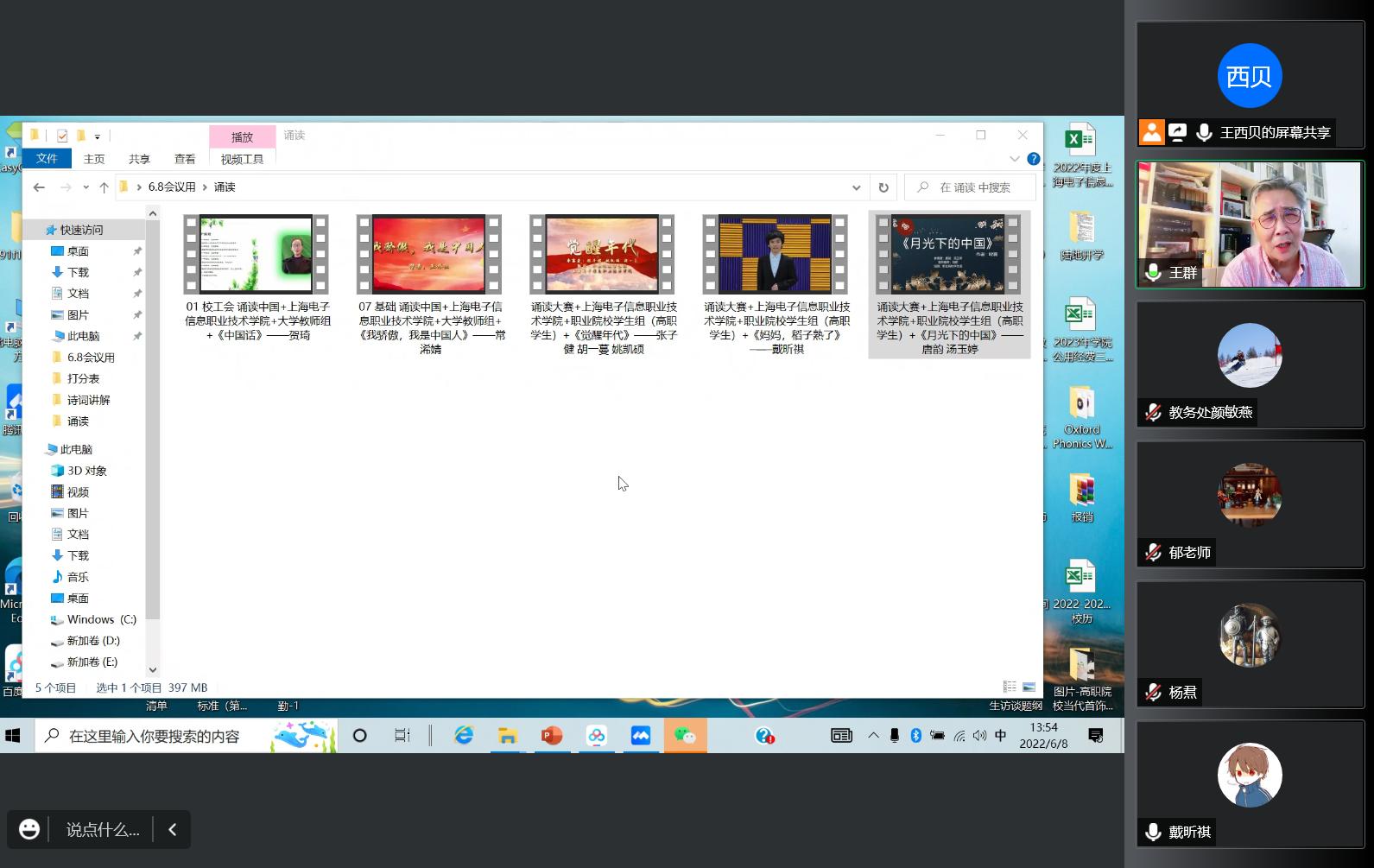Select the 诗词讲解 folder in navigation pane
The width and height of the screenshot is (1374, 868).
88,400
